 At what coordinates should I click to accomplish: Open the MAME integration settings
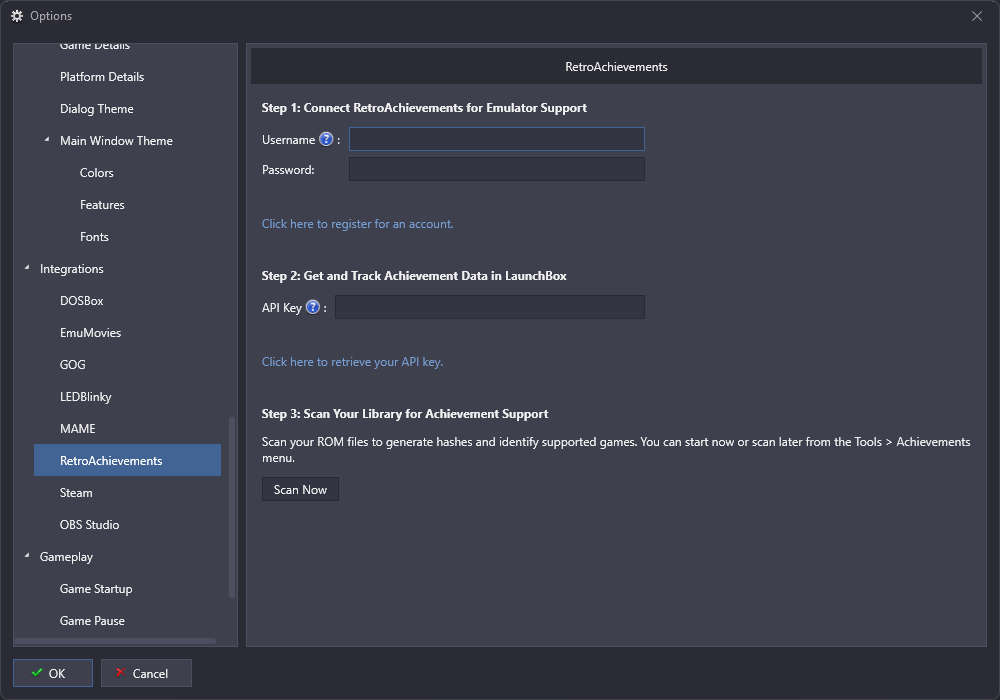click(78, 428)
